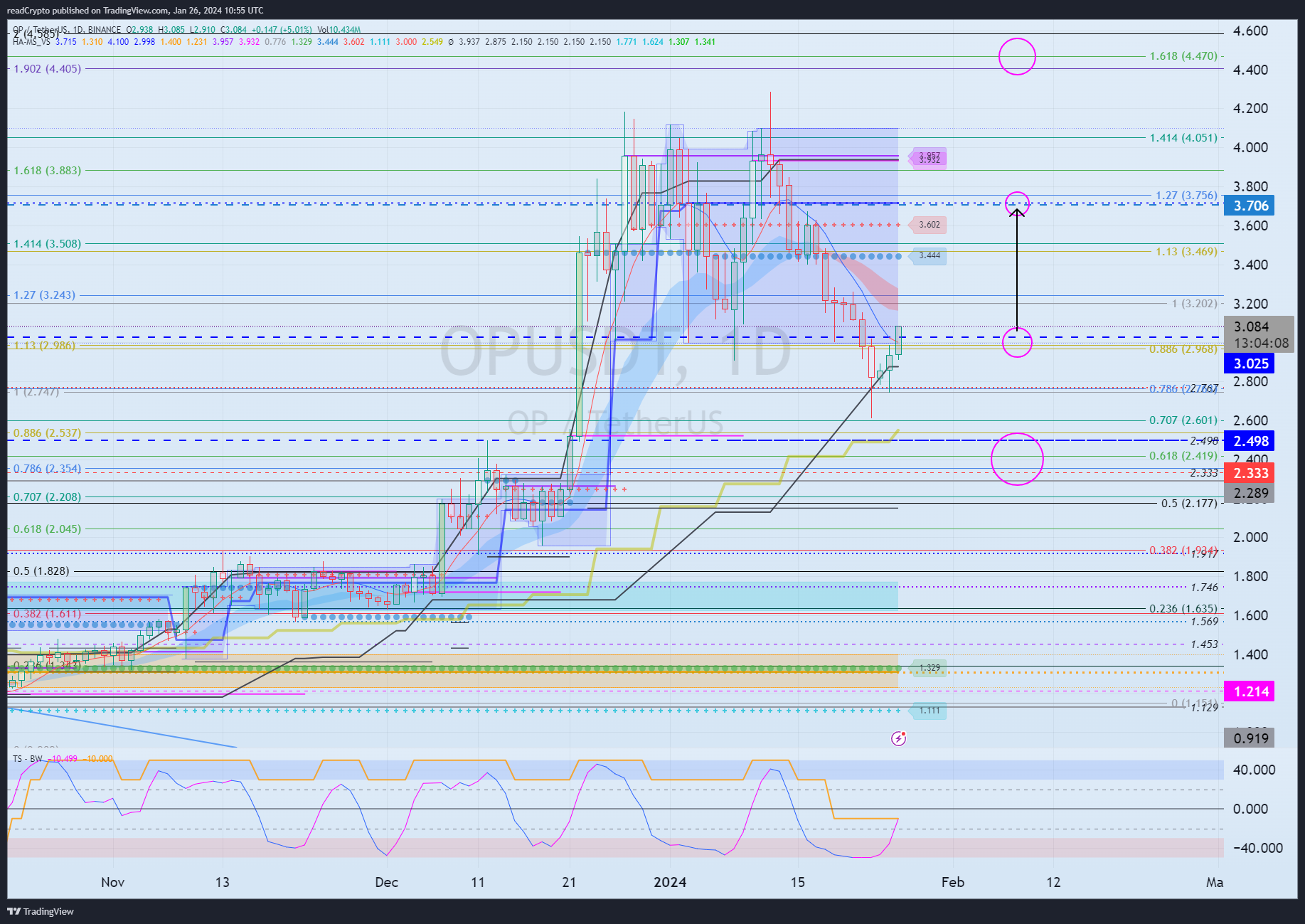Image resolution: width=1305 pixels, height=924 pixels.
Task: Click the Feb label on the time axis
Action: click(953, 882)
